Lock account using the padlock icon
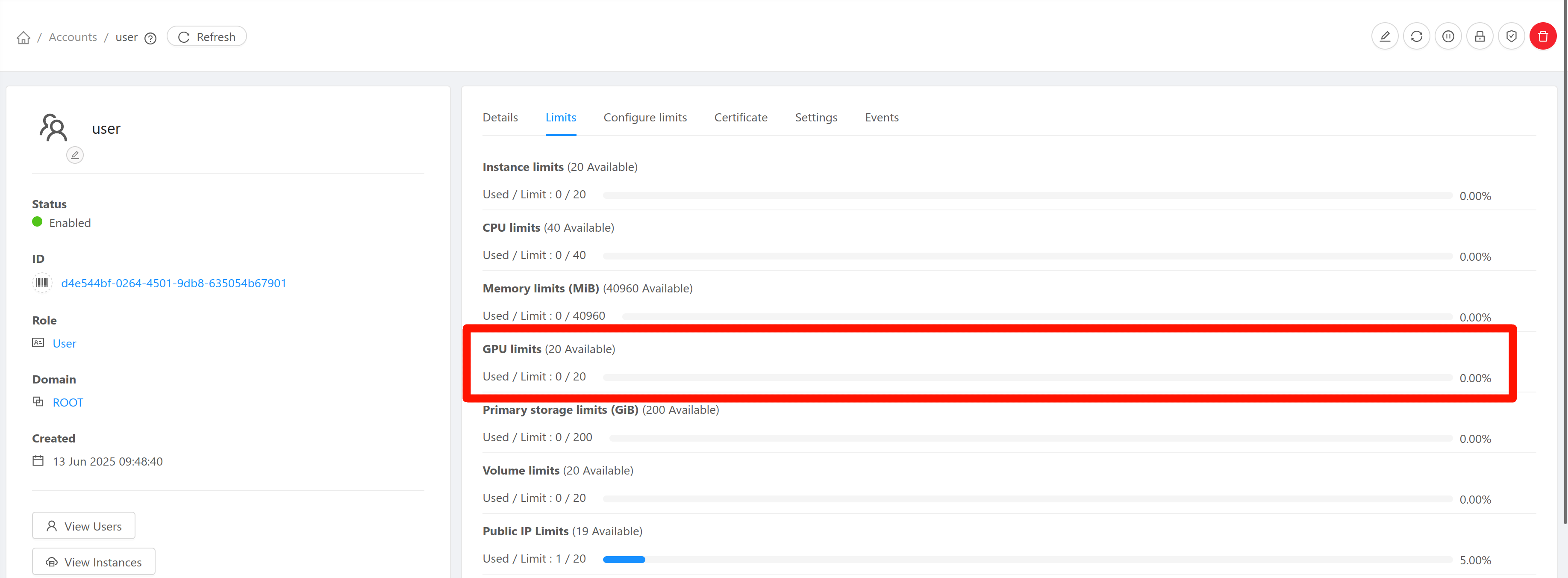 point(1479,36)
